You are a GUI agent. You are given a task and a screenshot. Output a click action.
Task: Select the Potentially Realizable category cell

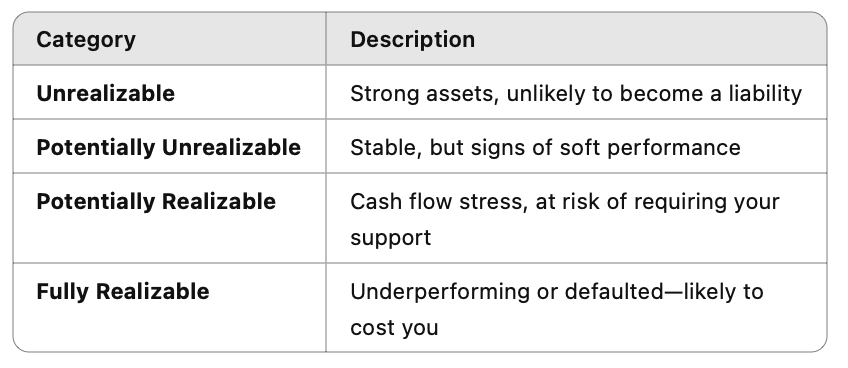(169, 219)
